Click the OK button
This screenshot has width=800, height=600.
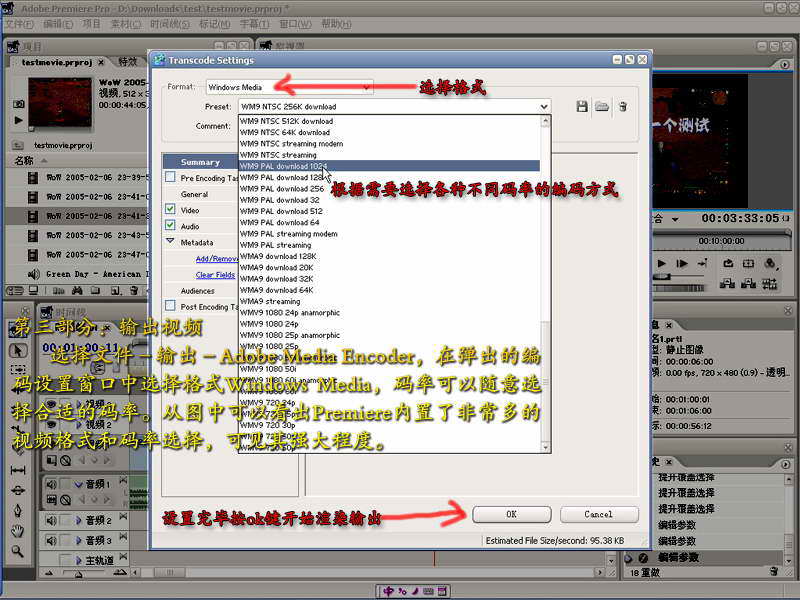tap(512, 514)
